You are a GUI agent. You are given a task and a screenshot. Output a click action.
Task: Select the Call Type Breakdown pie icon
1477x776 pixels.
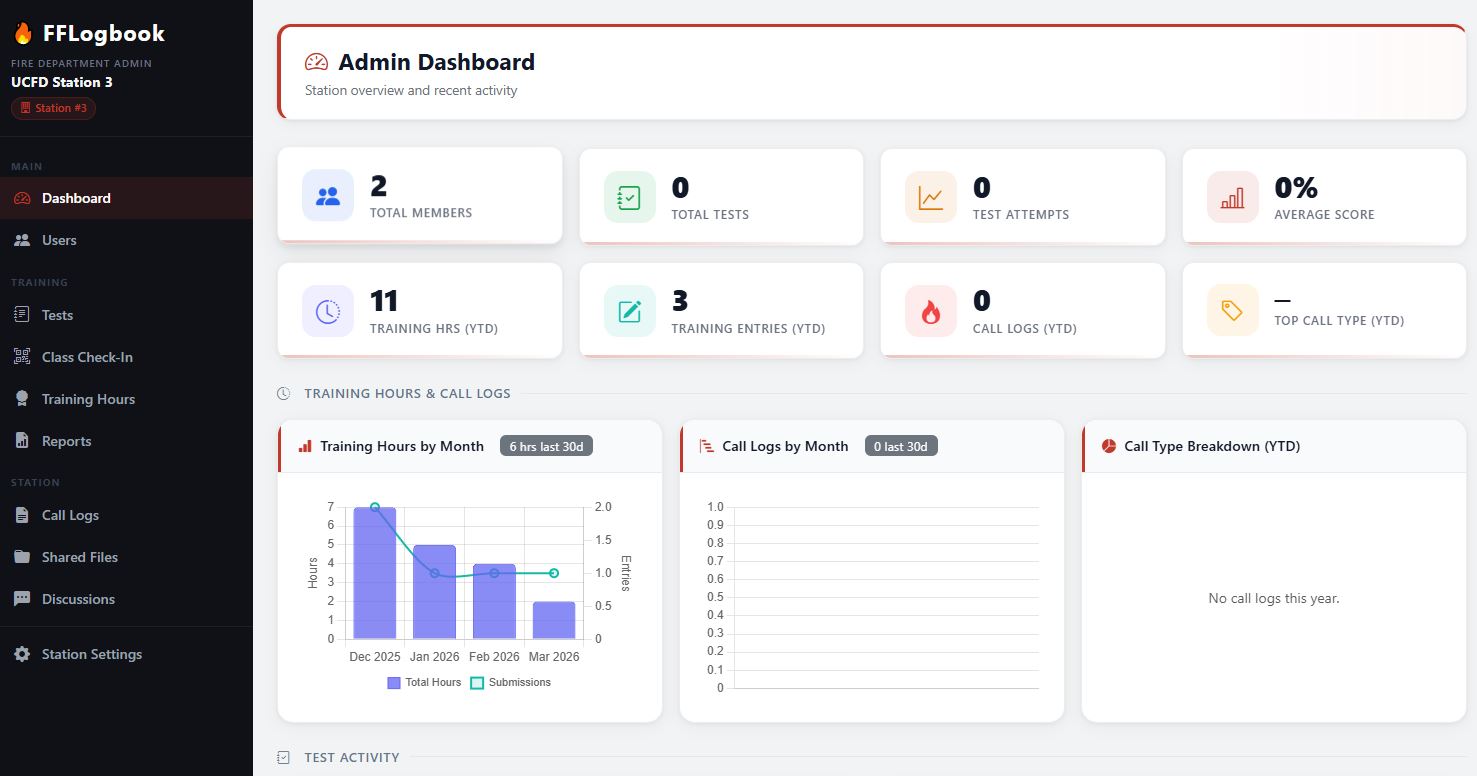(x=1107, y=446)
